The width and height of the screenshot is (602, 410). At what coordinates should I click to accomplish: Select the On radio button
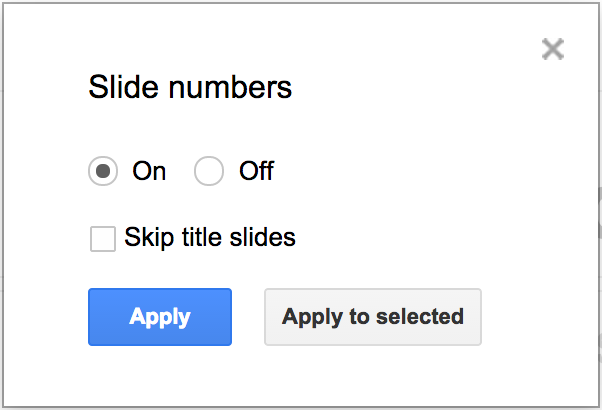(103, 171)
